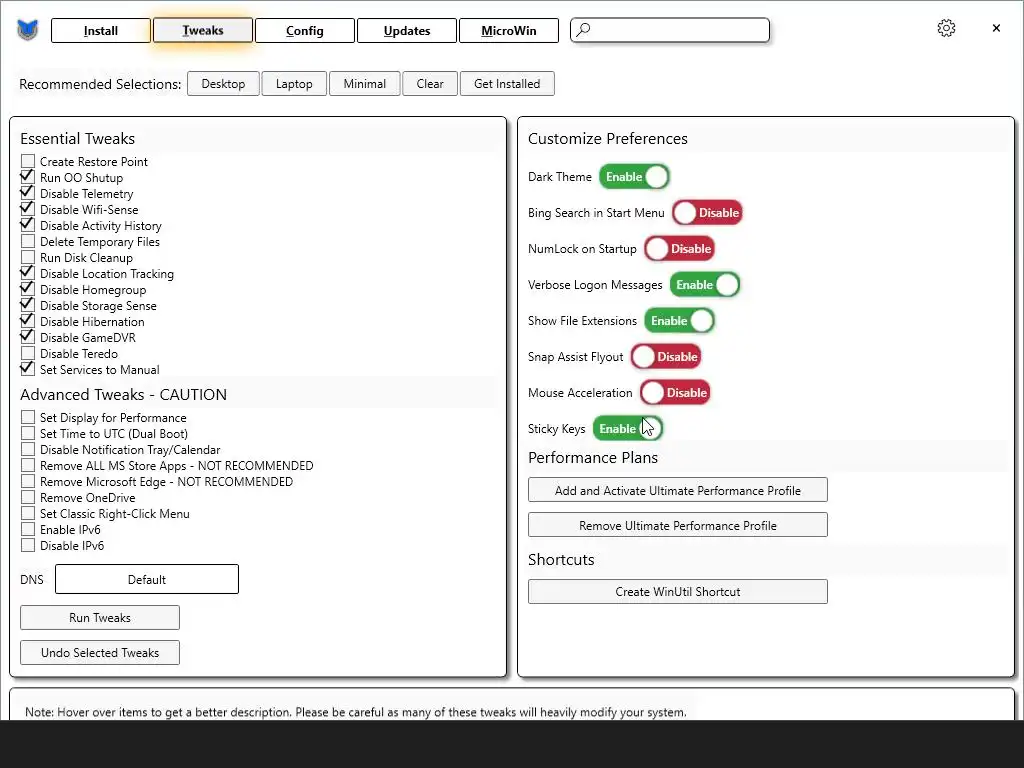Clear all selected tweaks

pos(430,84)
